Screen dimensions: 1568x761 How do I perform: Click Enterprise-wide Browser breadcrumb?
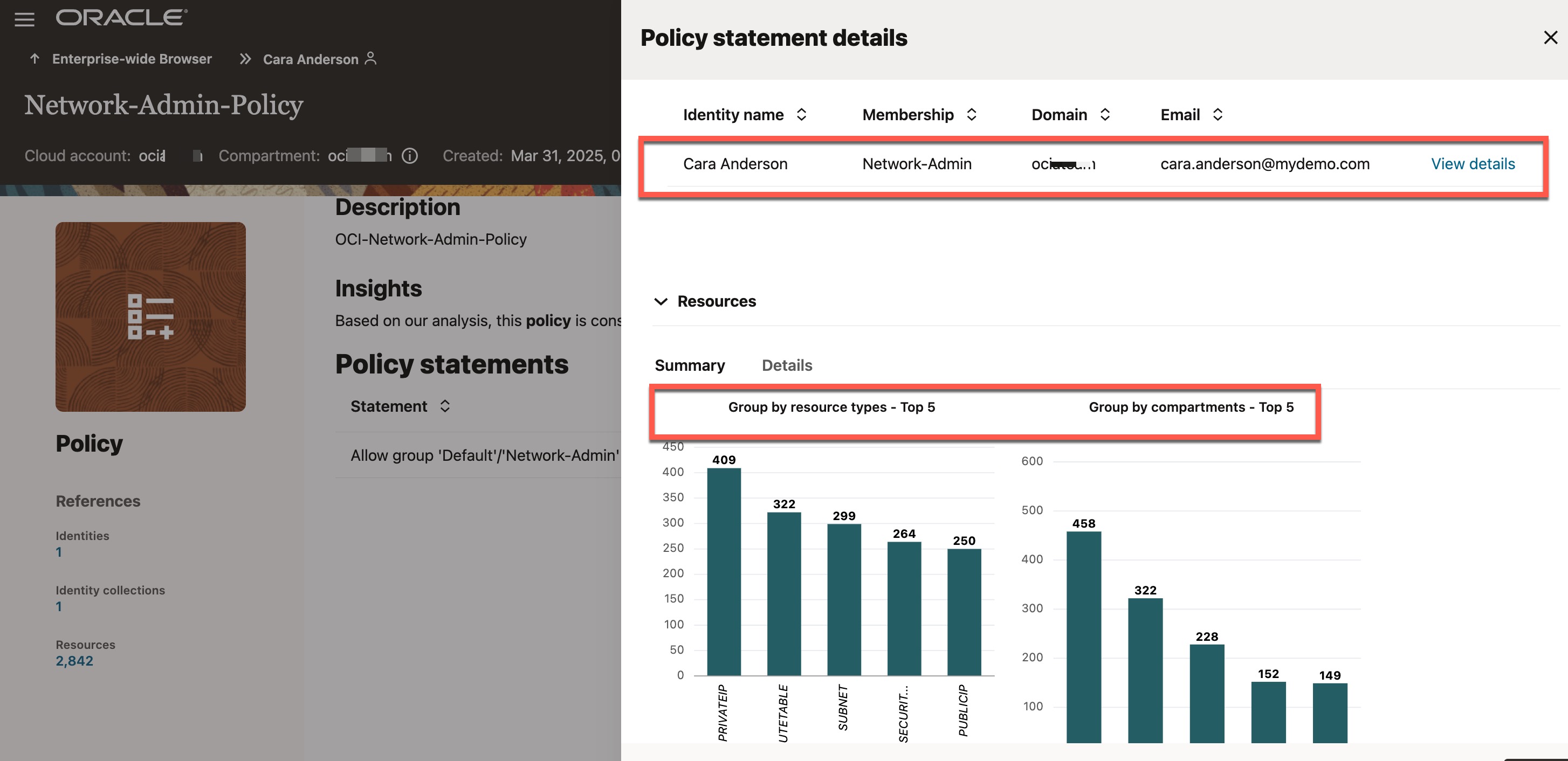point(132,59)
